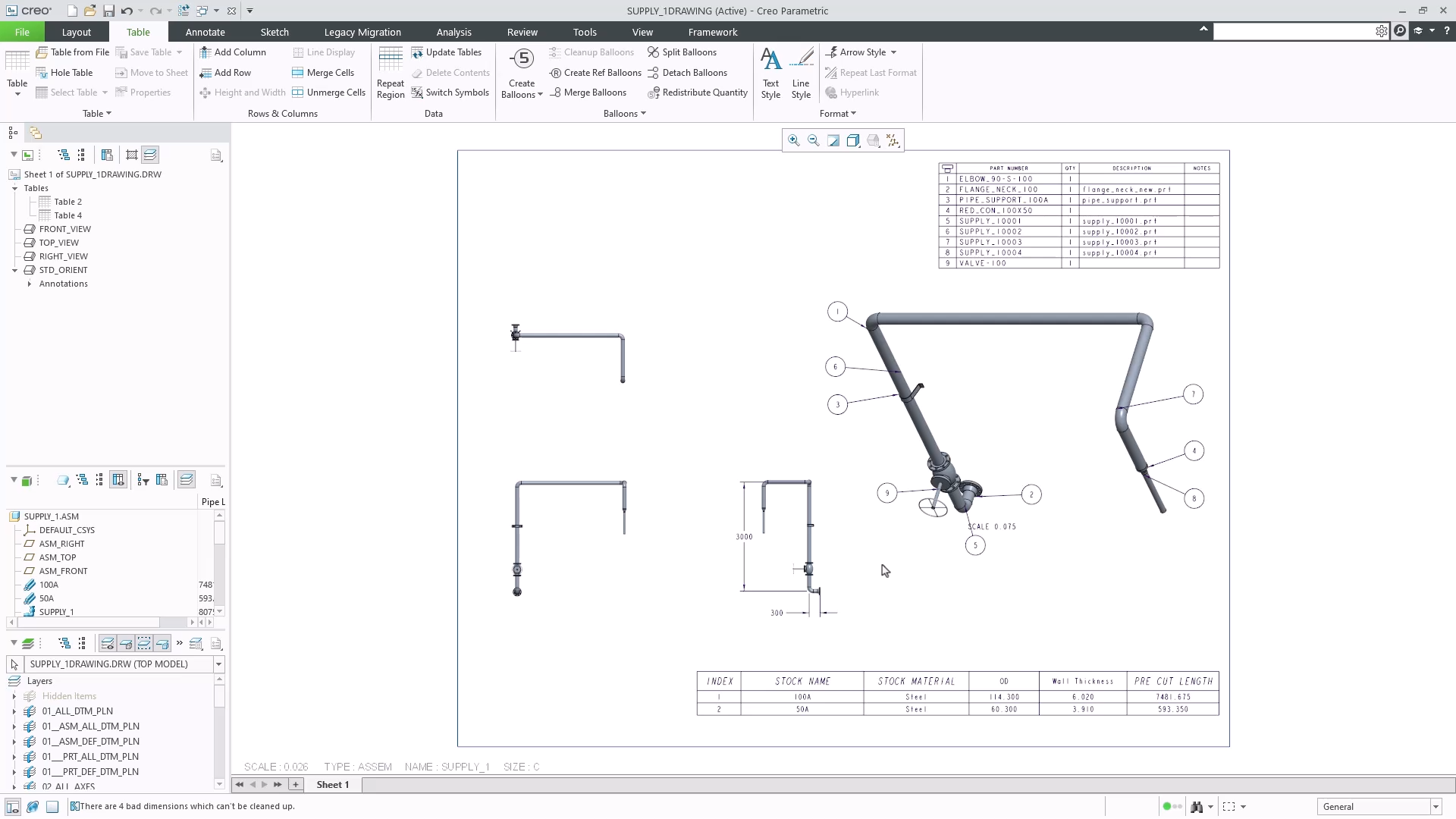Screen dimensions: 1456x819
Task: Toggle the first highlighted layer visibility filter button
Action: [108, 644]
